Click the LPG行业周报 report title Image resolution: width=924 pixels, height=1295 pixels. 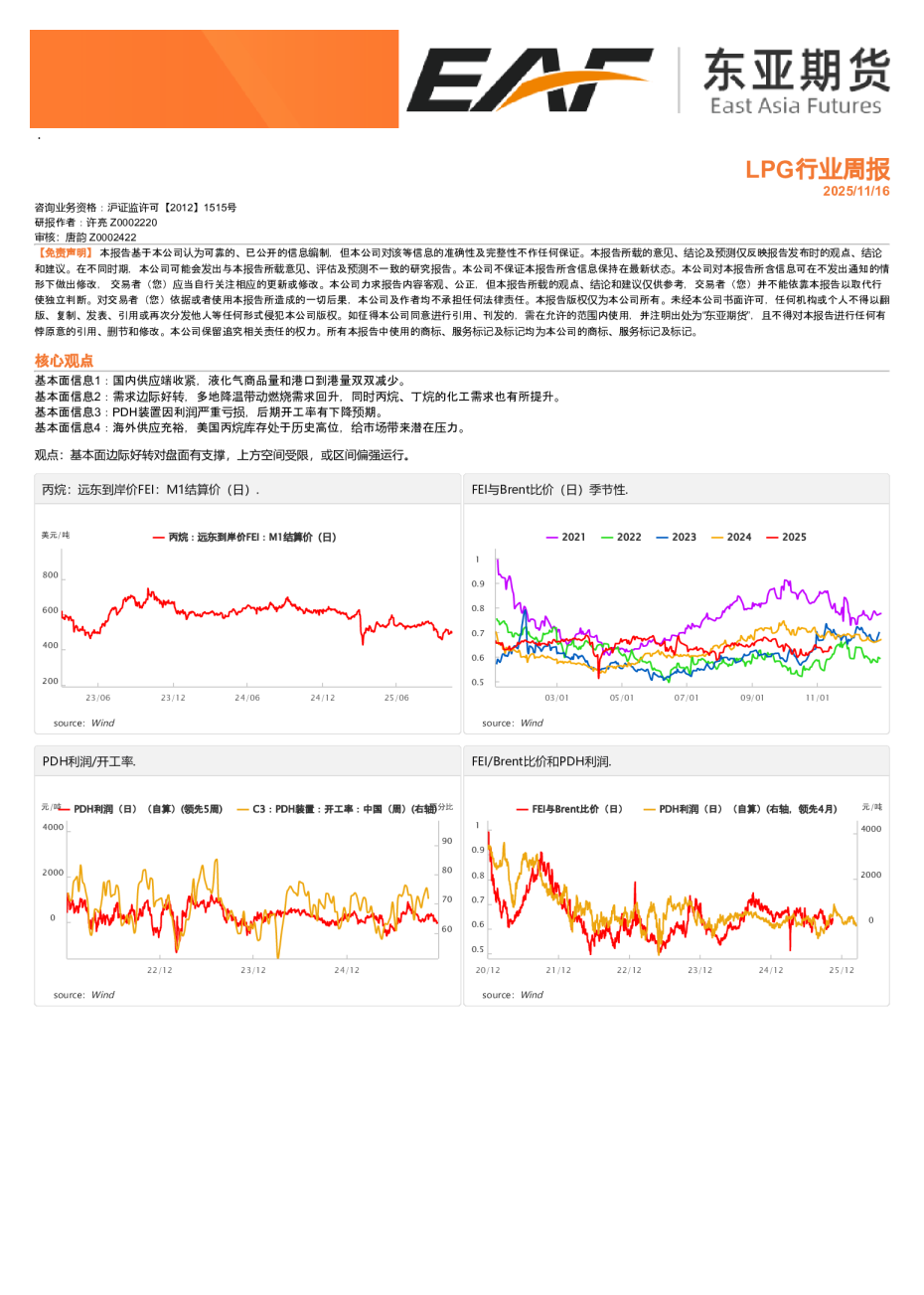coord(817,169)
